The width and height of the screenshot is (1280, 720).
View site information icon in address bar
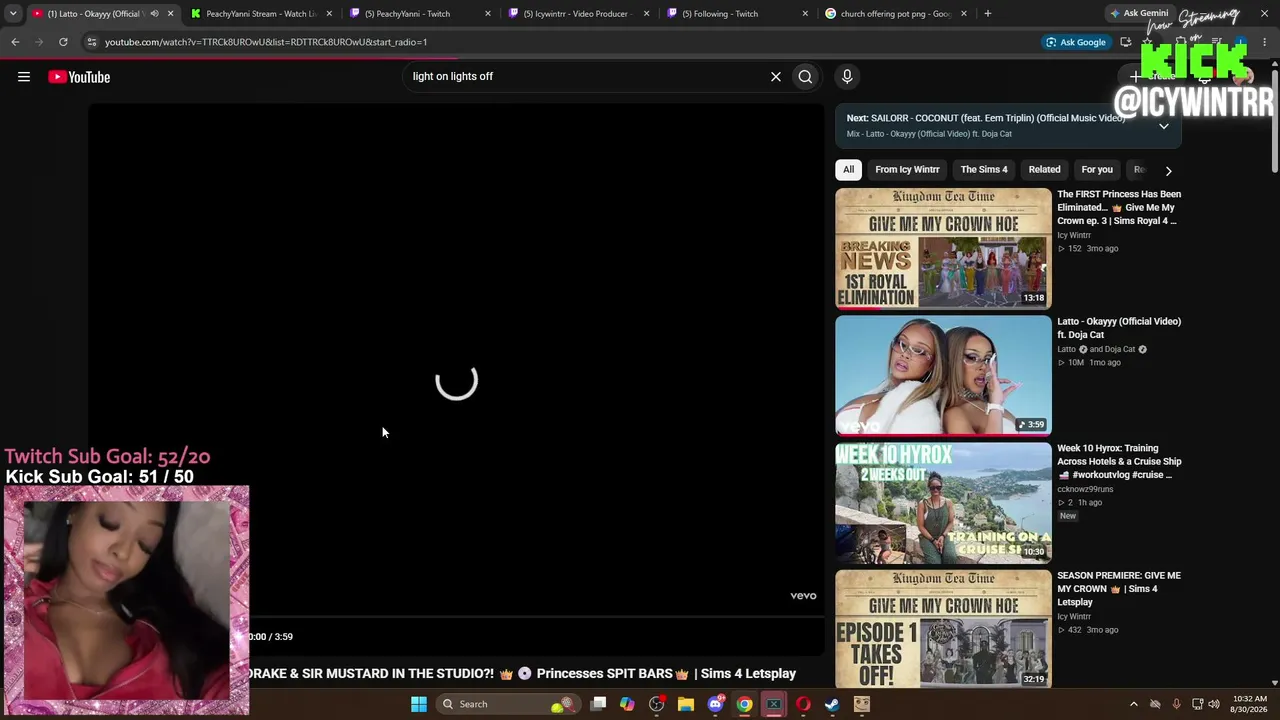(91, 42)
